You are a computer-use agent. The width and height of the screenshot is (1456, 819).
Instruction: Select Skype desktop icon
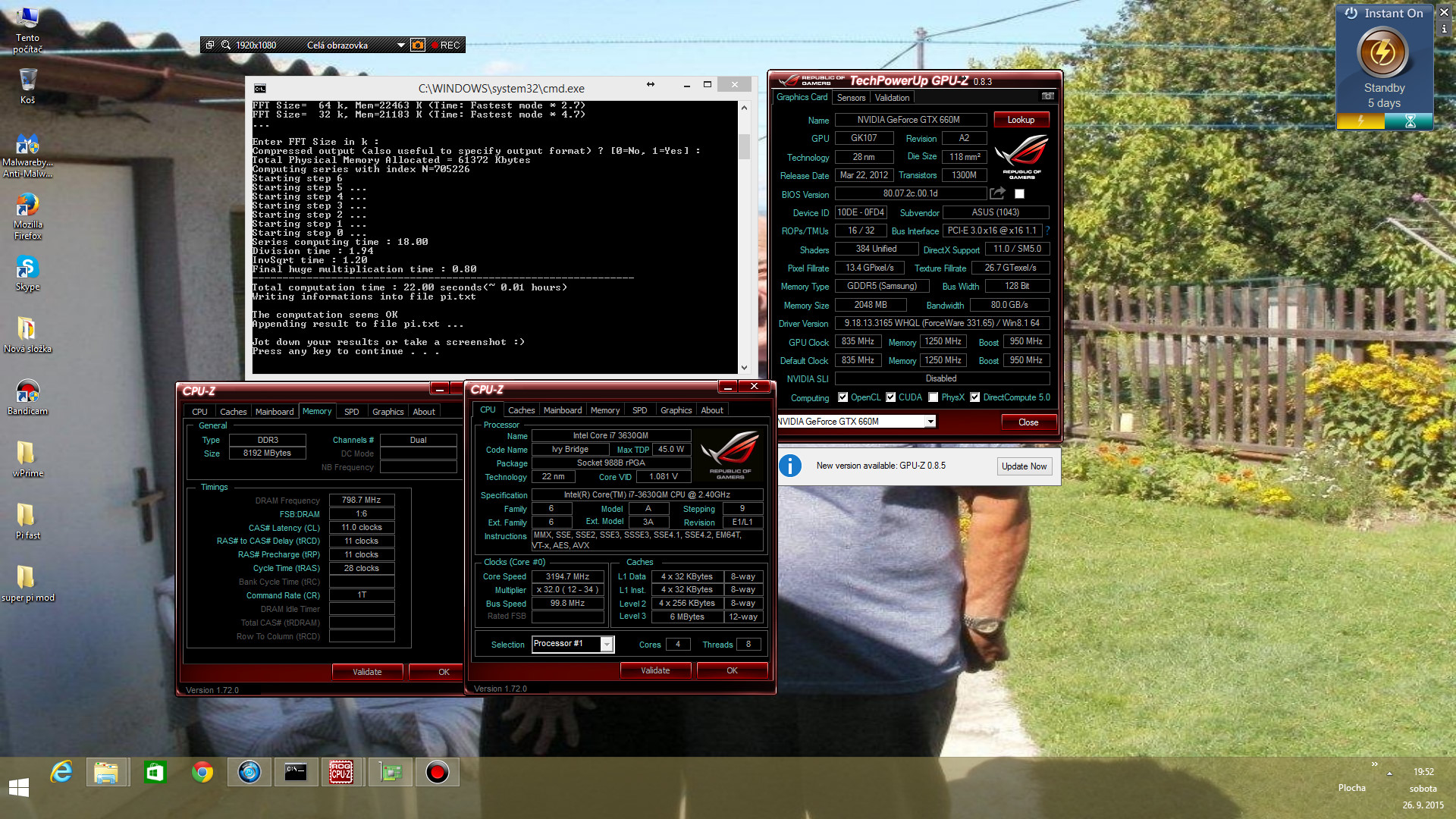coord(27,273)
